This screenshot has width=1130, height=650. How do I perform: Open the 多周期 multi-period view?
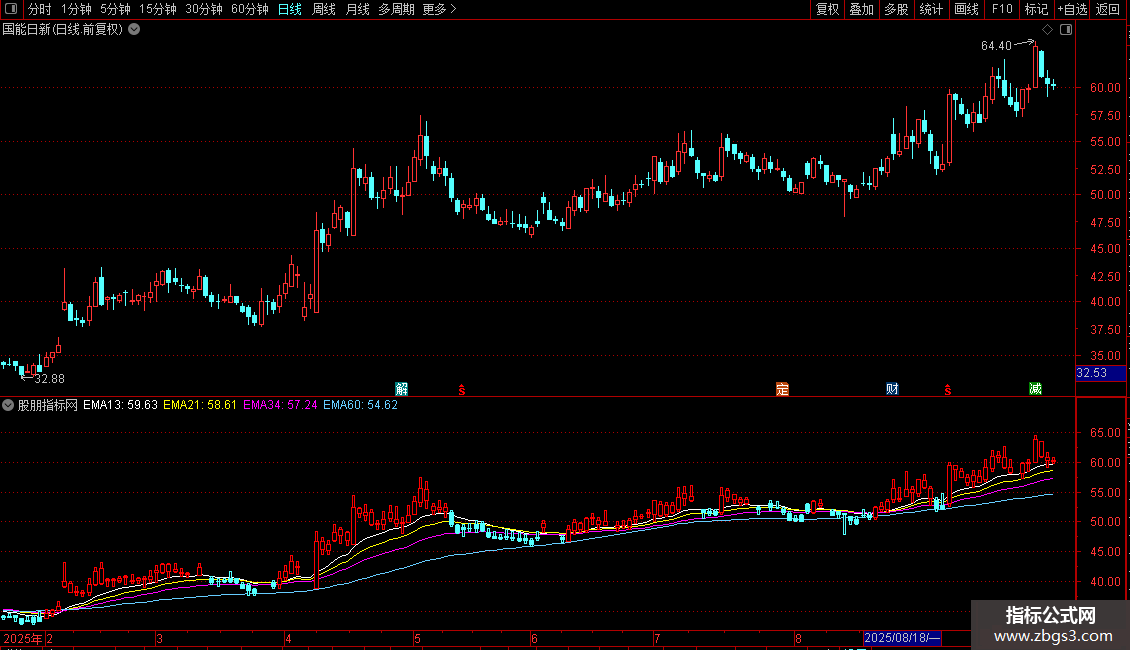point(396,9)
